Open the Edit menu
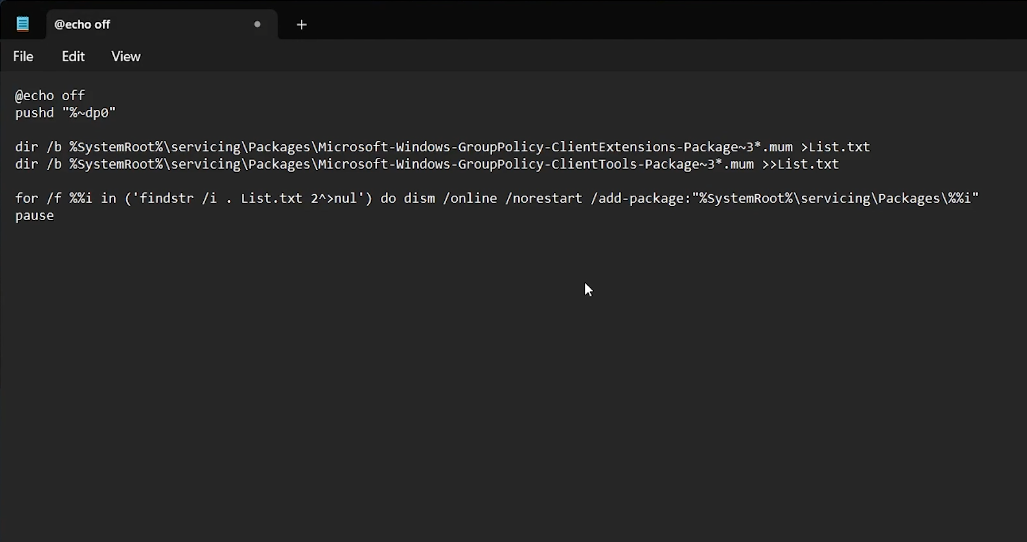 point(73,56)
